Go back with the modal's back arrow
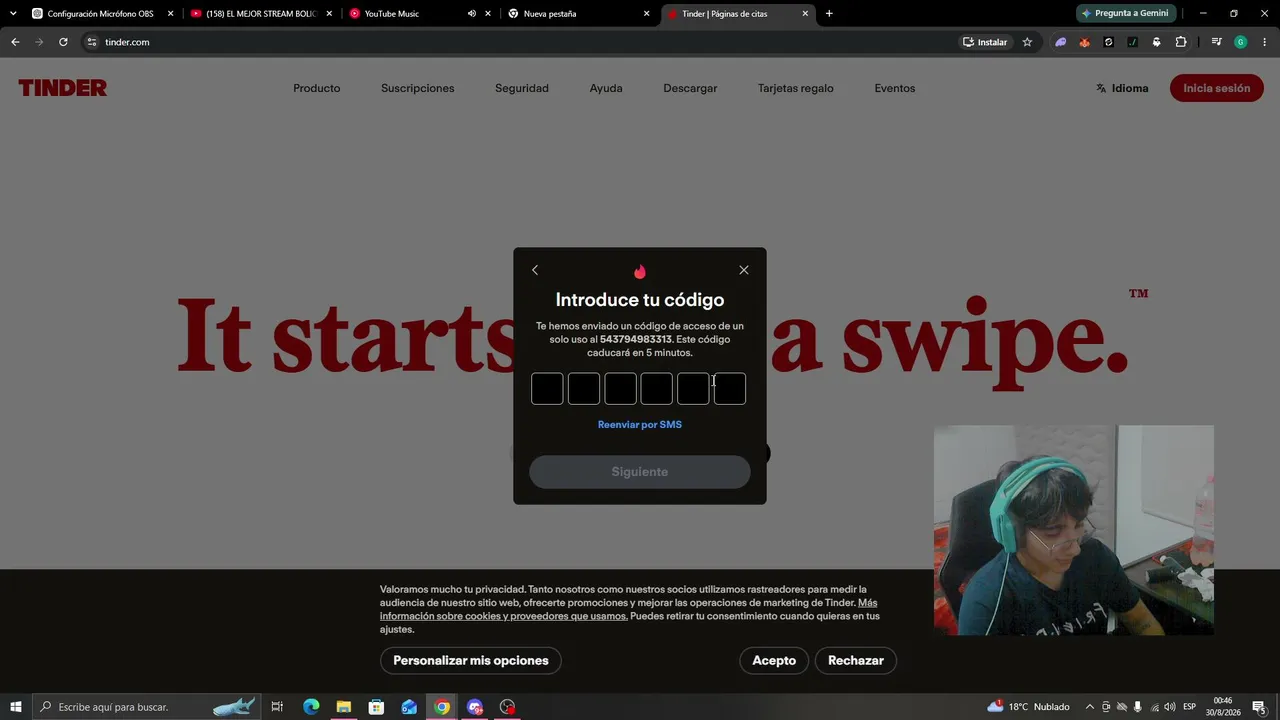Screen dimensions: 1280x720 [x=535, y=270]
